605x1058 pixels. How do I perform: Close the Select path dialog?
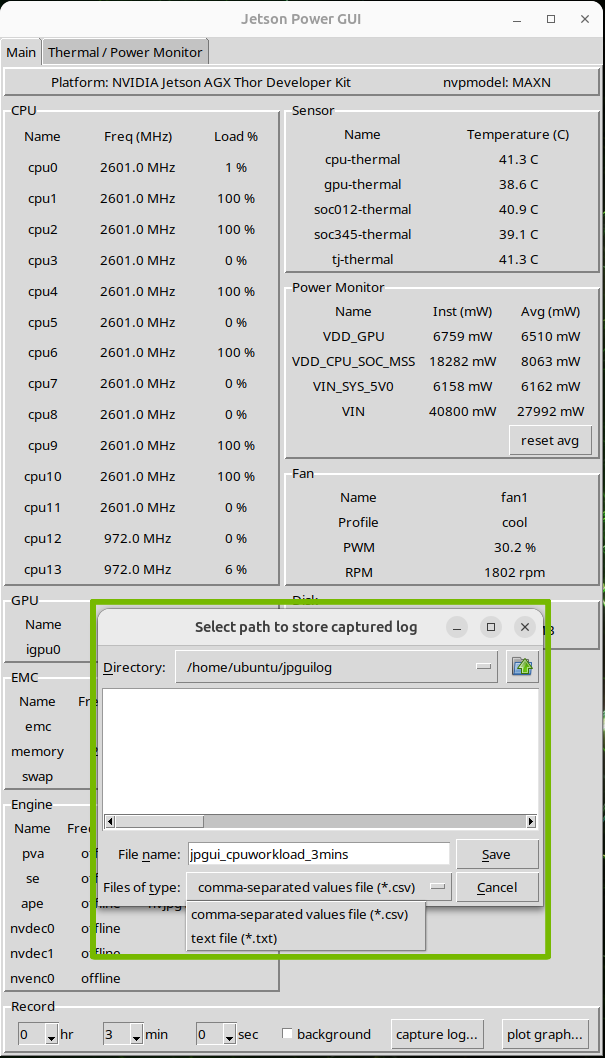coord(524,627)
